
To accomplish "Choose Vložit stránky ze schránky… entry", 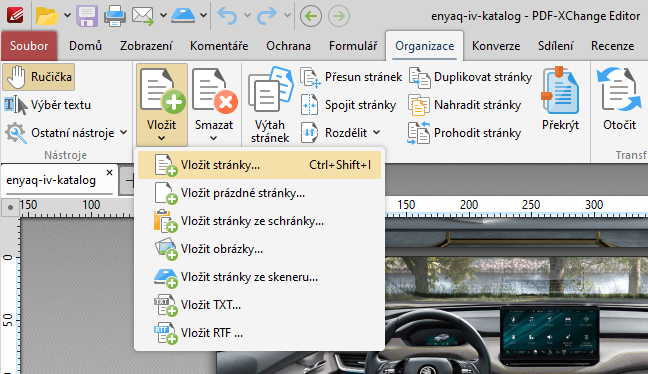I will [x=260, y=221].
